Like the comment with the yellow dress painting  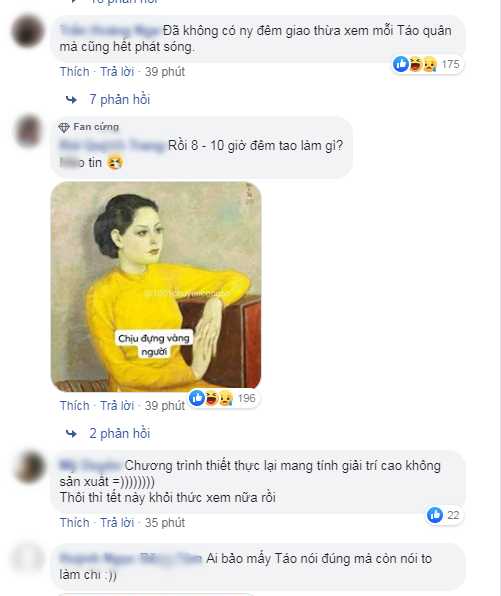point(75,406)
